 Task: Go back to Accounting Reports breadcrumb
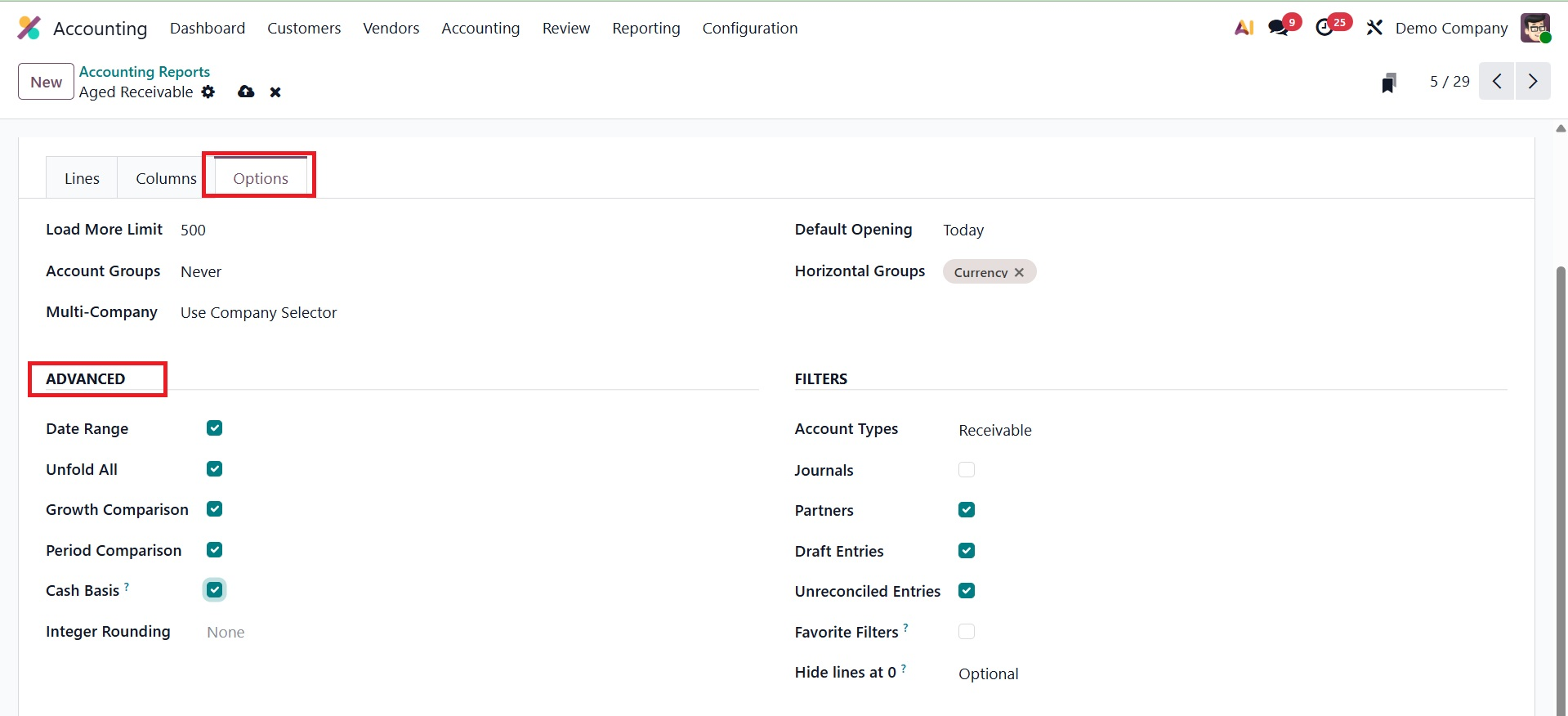point(145,72)
